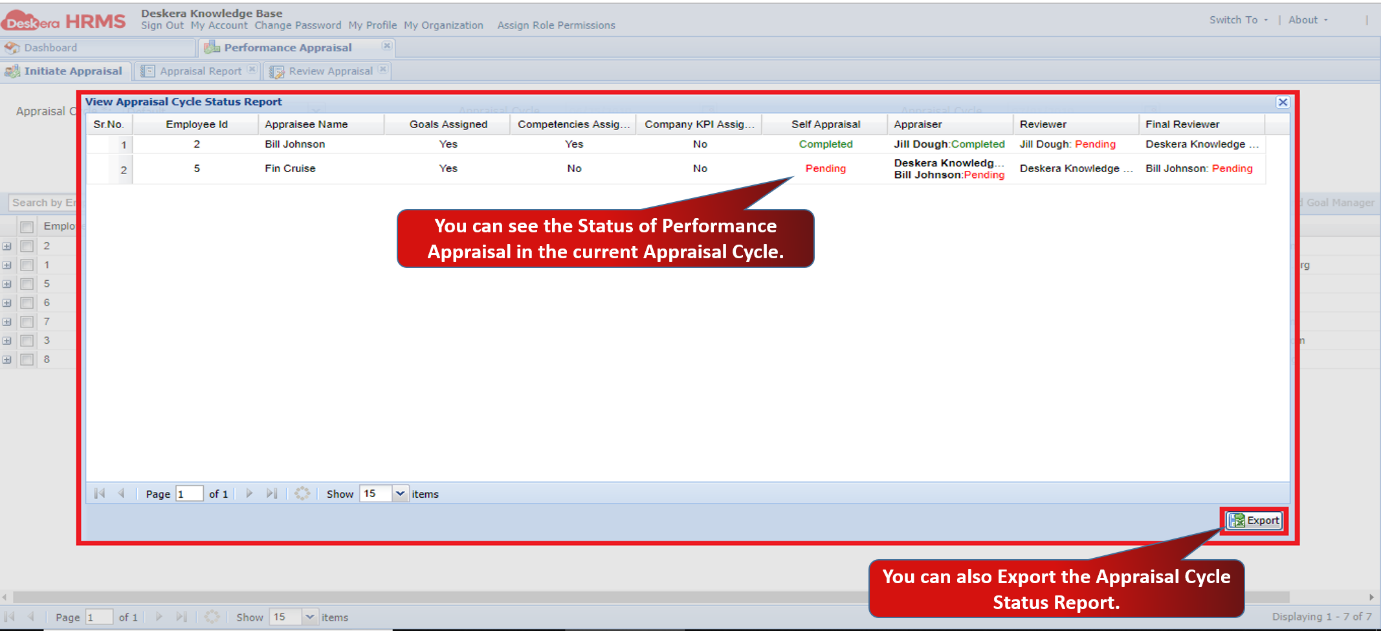Check the select-all checkbox in the employee grid
1381x631 pixels.
point(27,225)
